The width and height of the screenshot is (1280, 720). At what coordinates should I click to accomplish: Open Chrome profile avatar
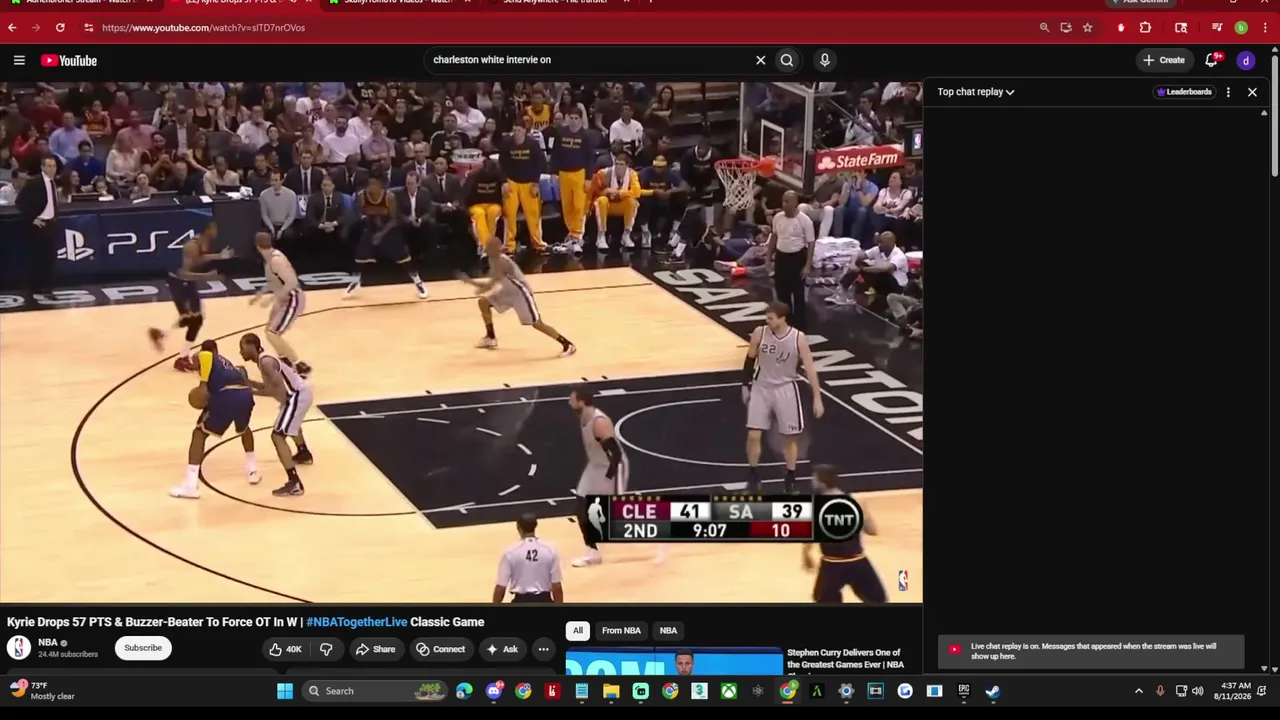(x=1241, y=28)
